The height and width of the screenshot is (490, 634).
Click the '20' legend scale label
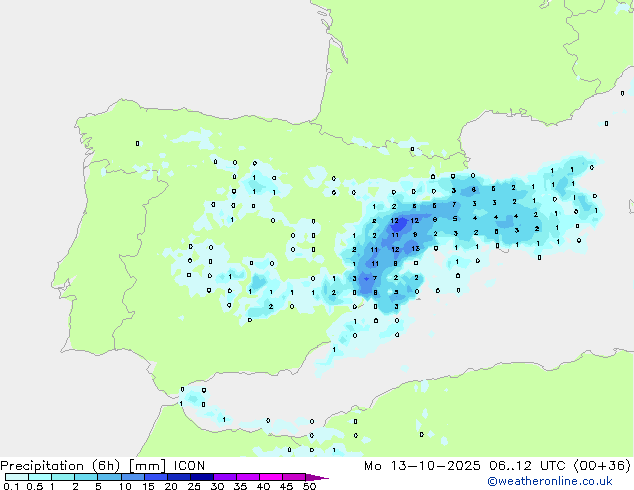click(x=171, y=486)
